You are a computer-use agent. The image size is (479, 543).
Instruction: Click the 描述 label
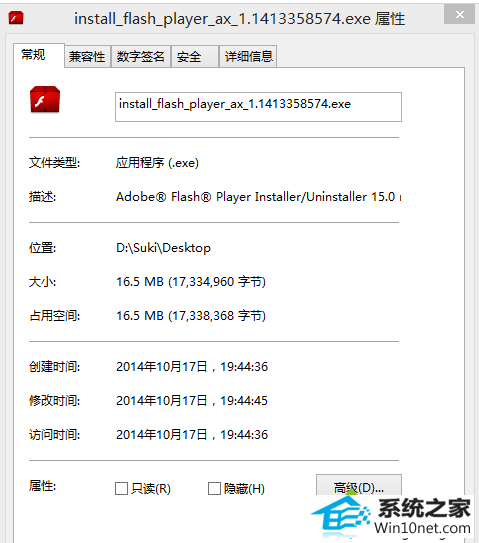click(43, 197)
